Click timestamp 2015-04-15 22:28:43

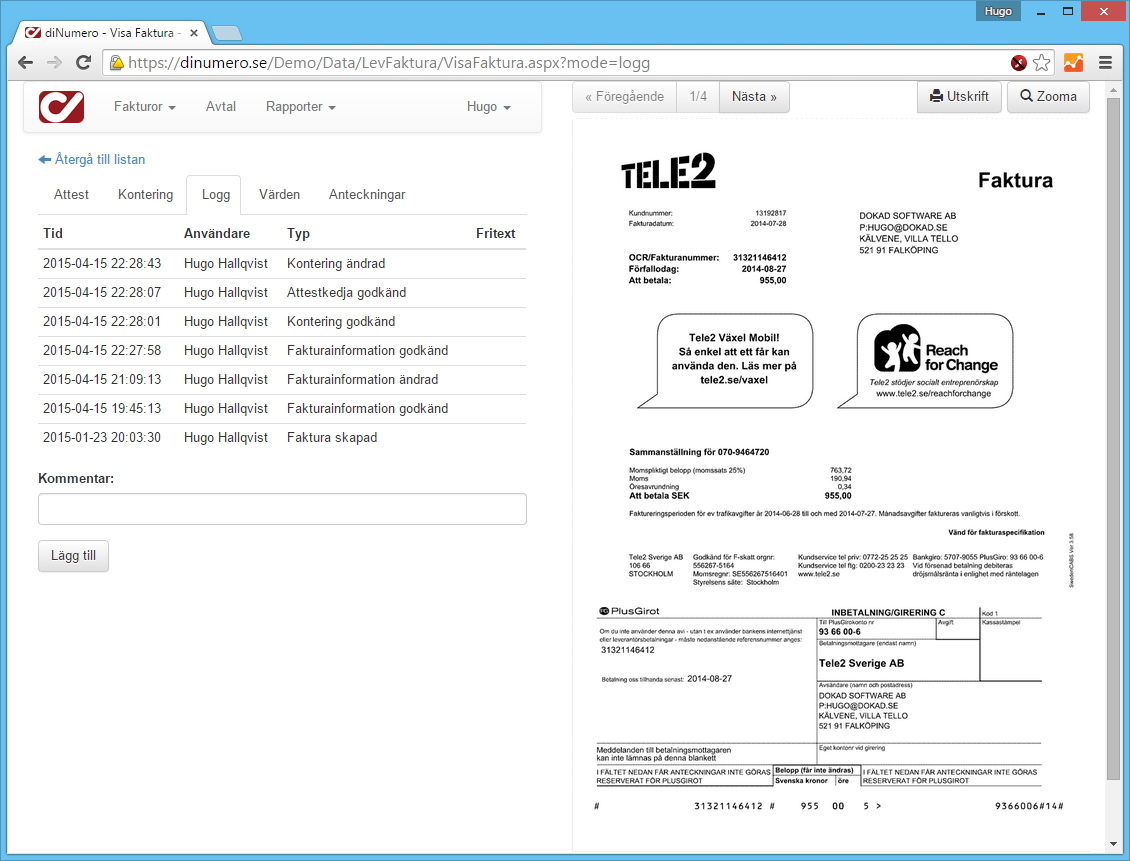click(102, 264)
